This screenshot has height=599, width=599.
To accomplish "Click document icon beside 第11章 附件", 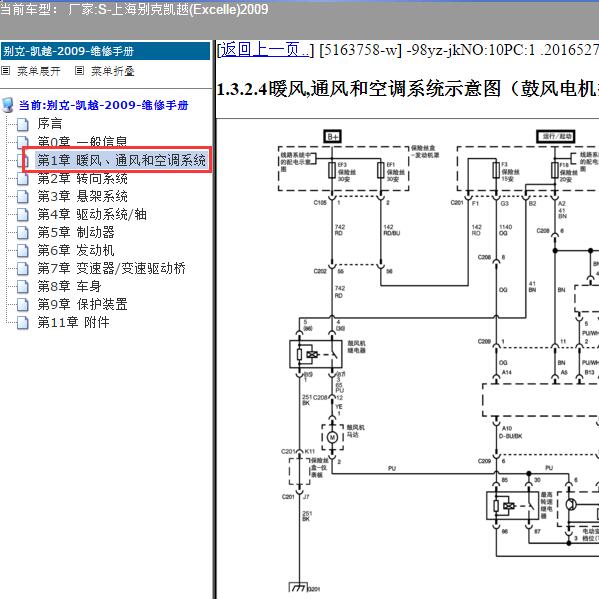I will click(x=23, y=323).
